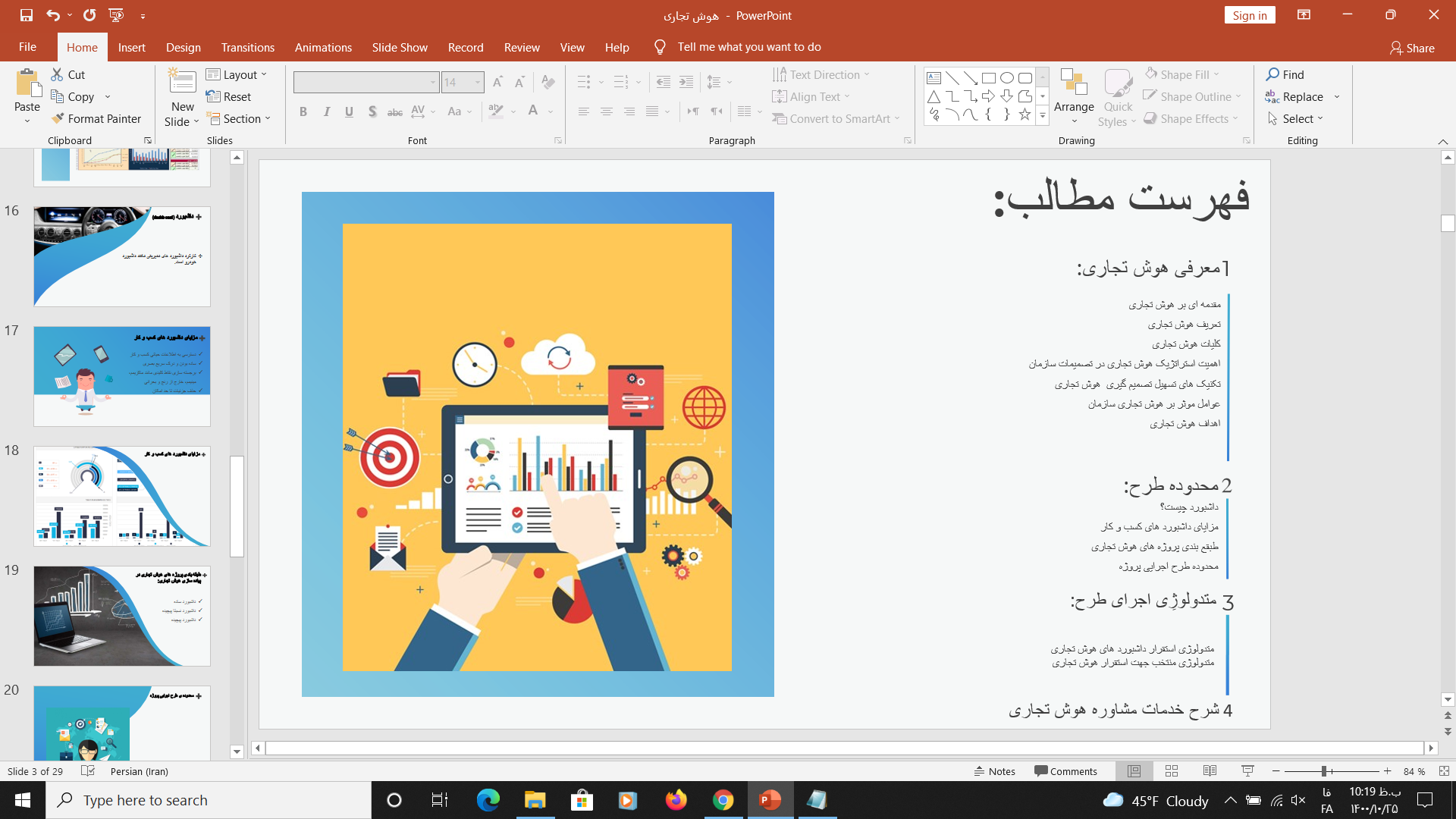Viewport: 1456px width, 819px height.
Task: Open Quick Styles gallery
Action: click(1118, 97)
